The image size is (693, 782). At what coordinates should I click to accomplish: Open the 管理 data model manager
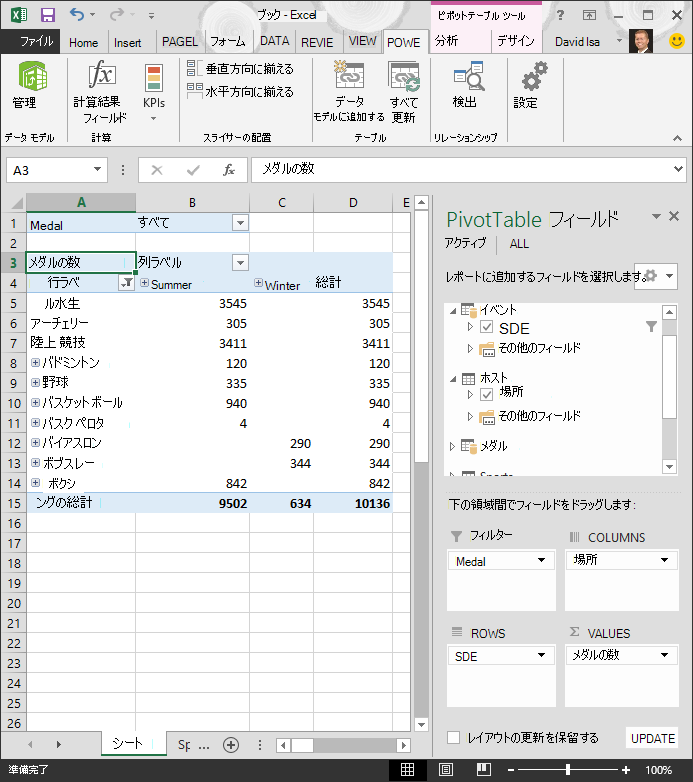(32, 76)
